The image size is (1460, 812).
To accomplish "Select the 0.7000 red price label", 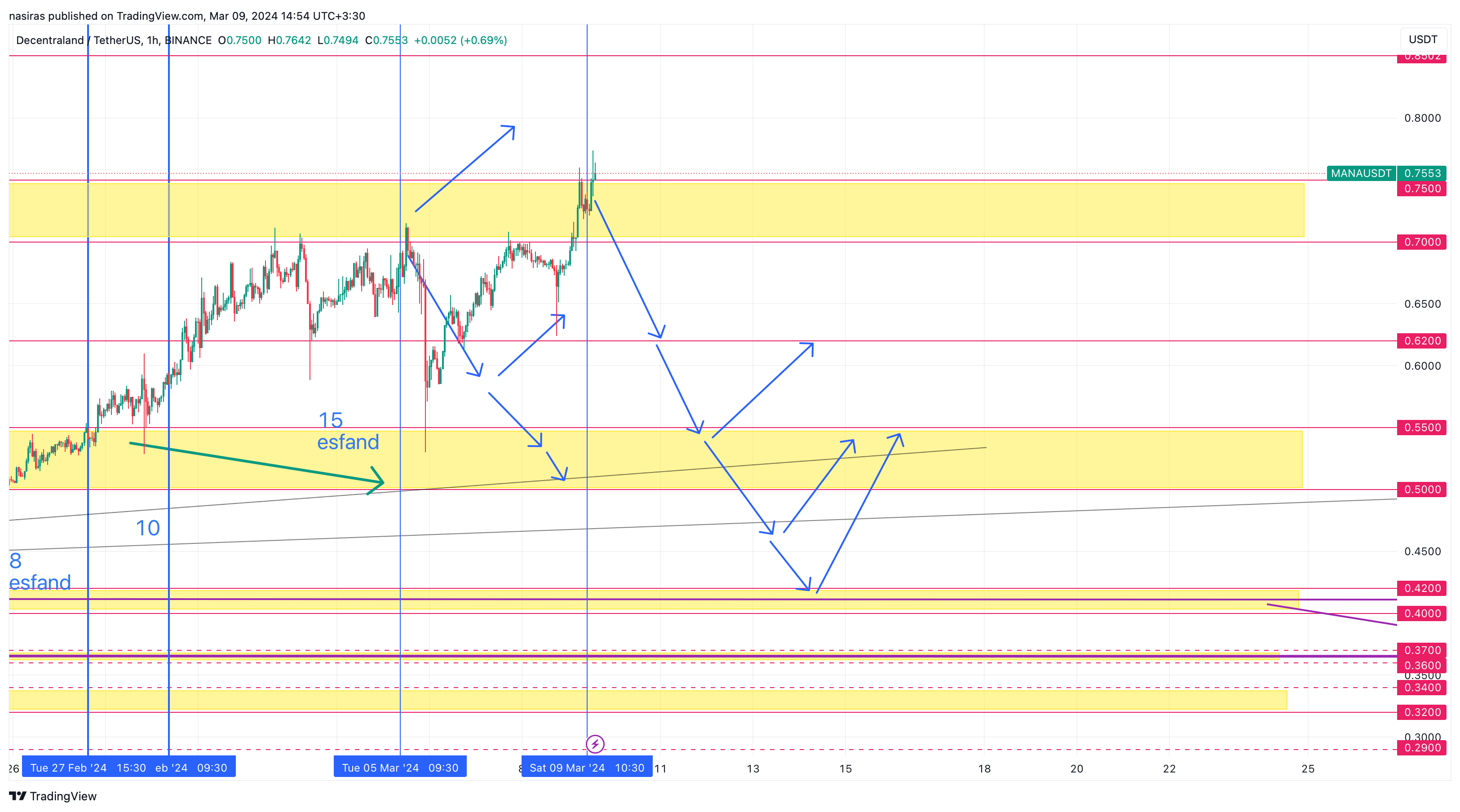I will (x=1421, y=242).
